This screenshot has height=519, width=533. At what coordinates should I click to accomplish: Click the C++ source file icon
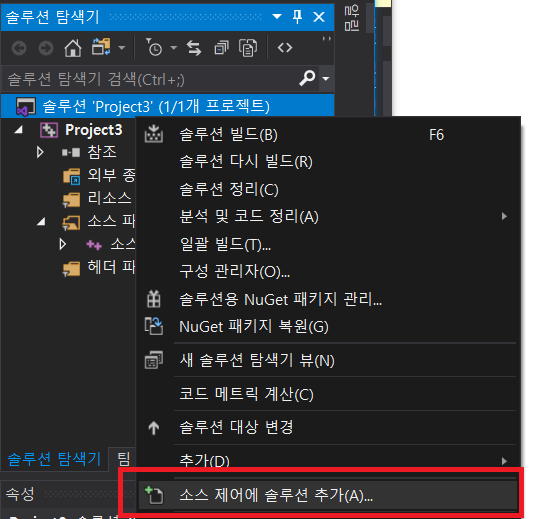(94, 245)
